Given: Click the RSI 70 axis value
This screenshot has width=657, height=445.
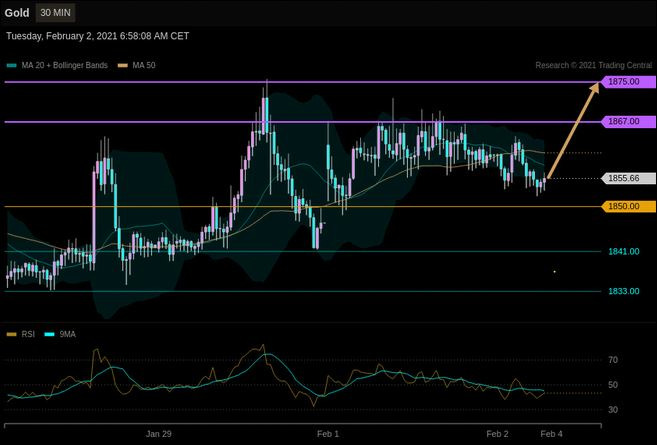Looking at the screenshot, I should click(x=613, y=360).
